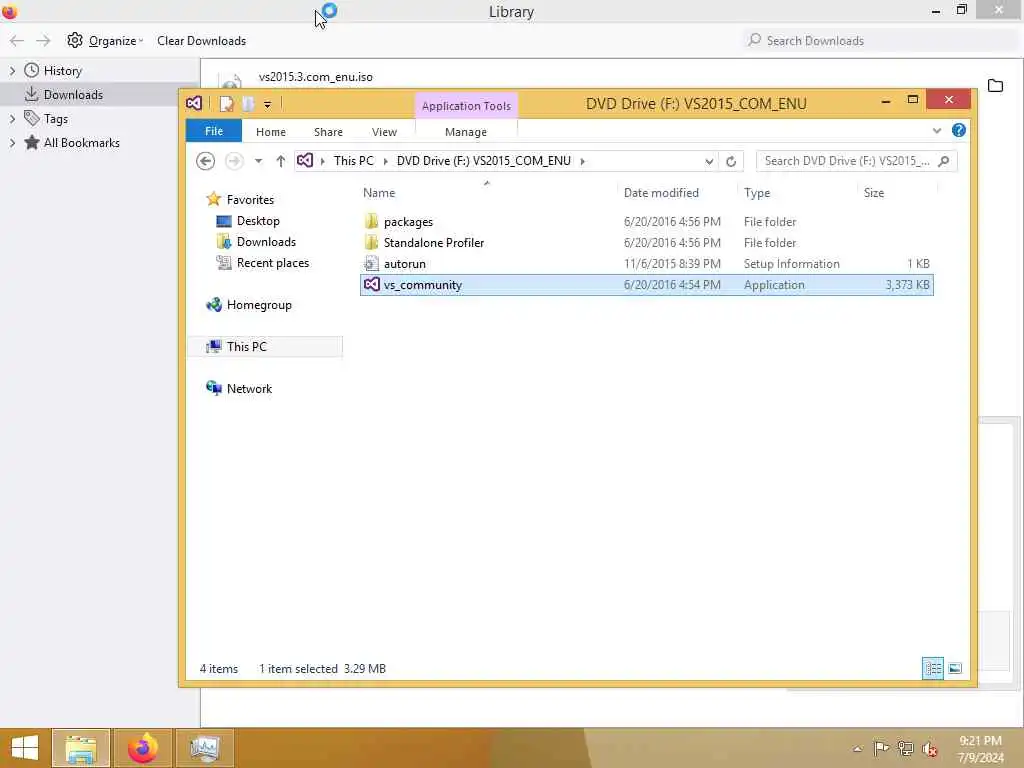Select Tags in Library sidebar
The height and width of the screenshot is (768, 1024).
[x=56, y=119]
